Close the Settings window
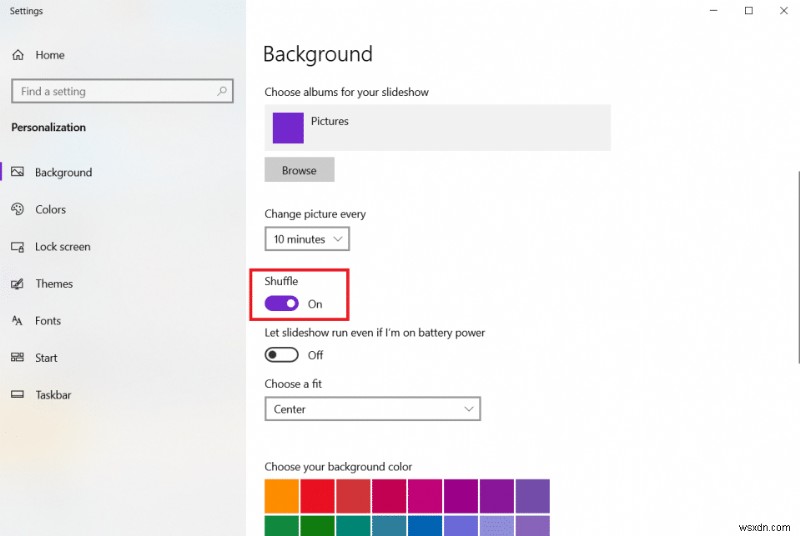 tap(784, 11)
